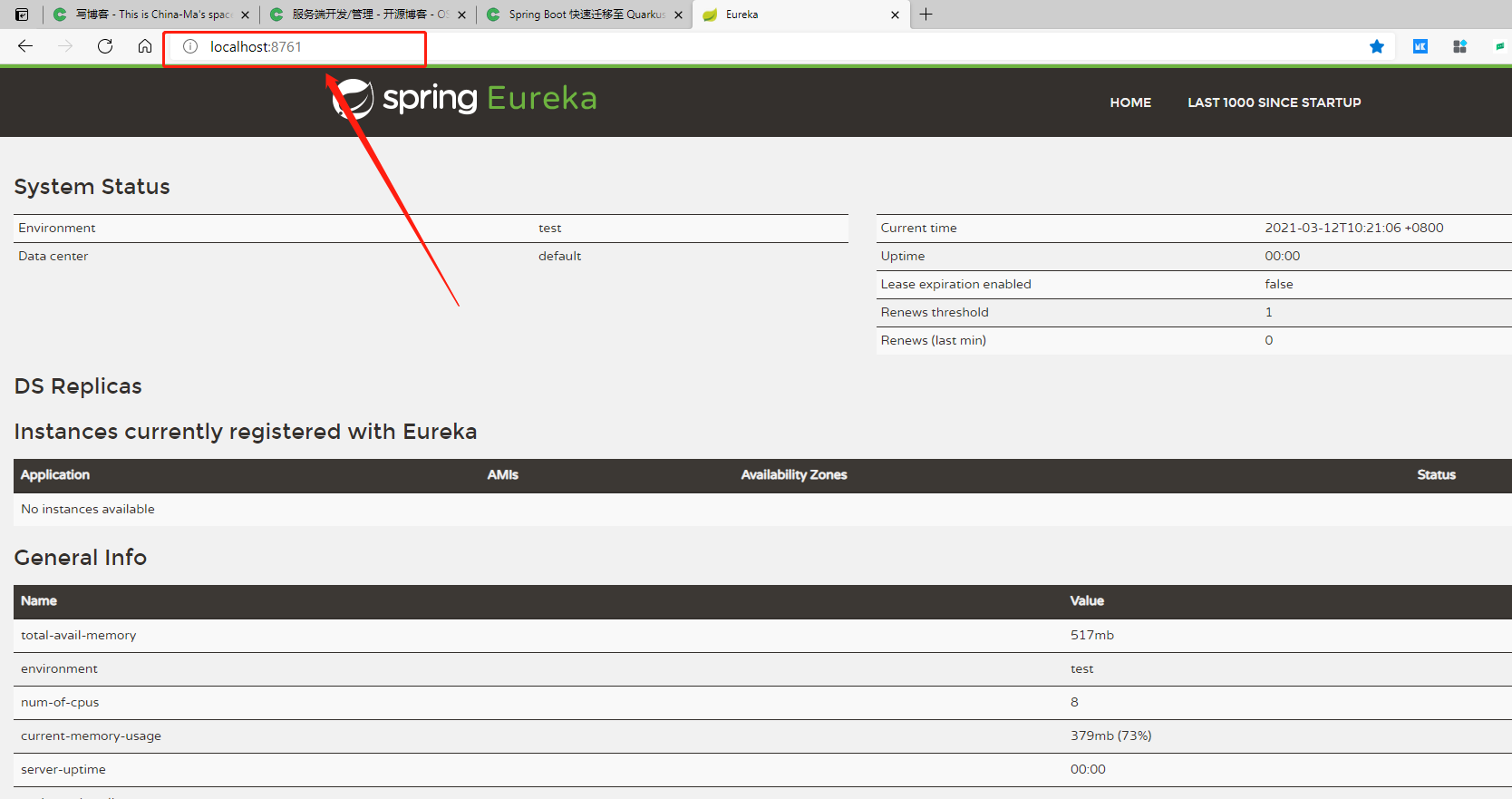The height and width of the screenshot is (799, 1512).
Task: Click the 'environment' row name in General Info
Action: pos(59,668)
